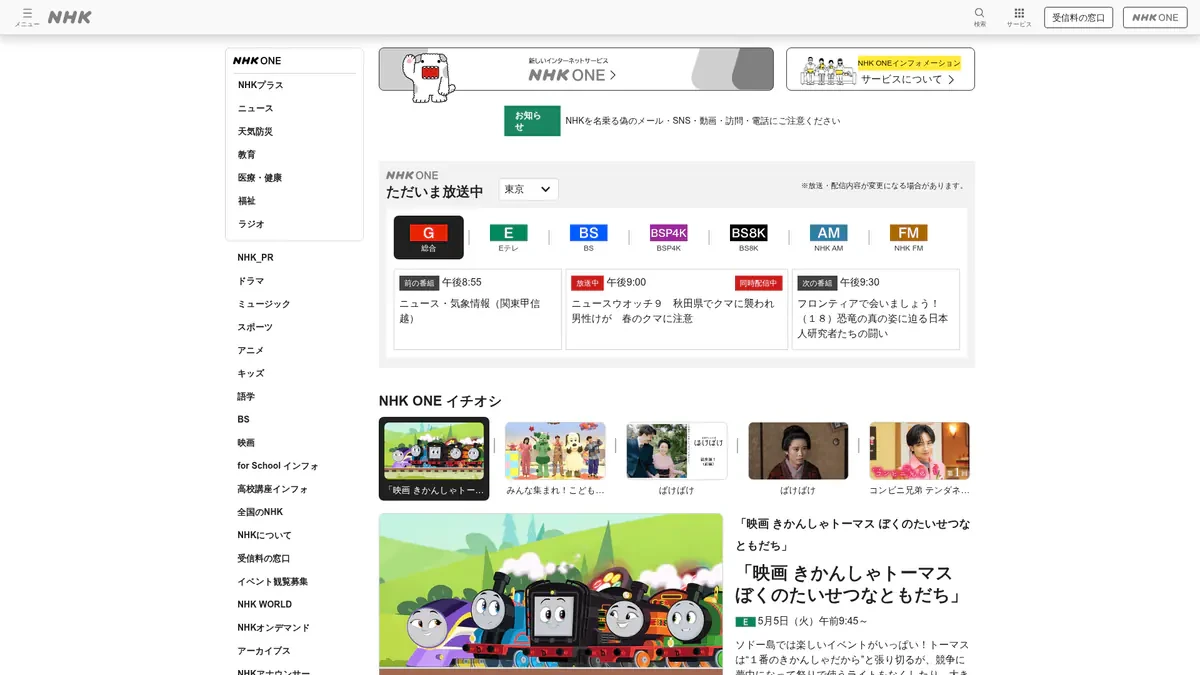The width and height of the screenshot is (1200, 675).
Task: Select the E テレ channel icon
Action: pos(508,237)
